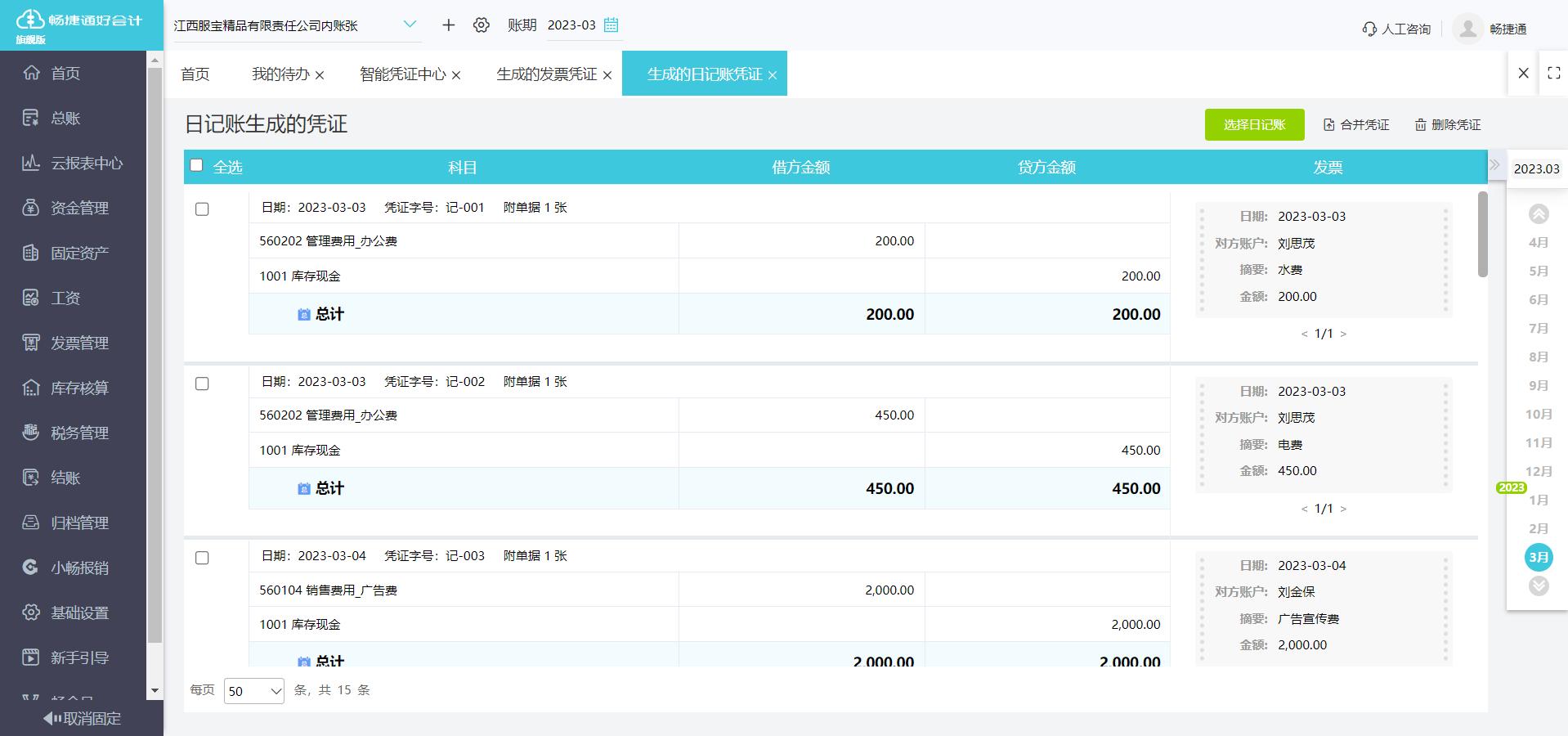Open 税务管理 from the sidebar

[x=79, y=433]
